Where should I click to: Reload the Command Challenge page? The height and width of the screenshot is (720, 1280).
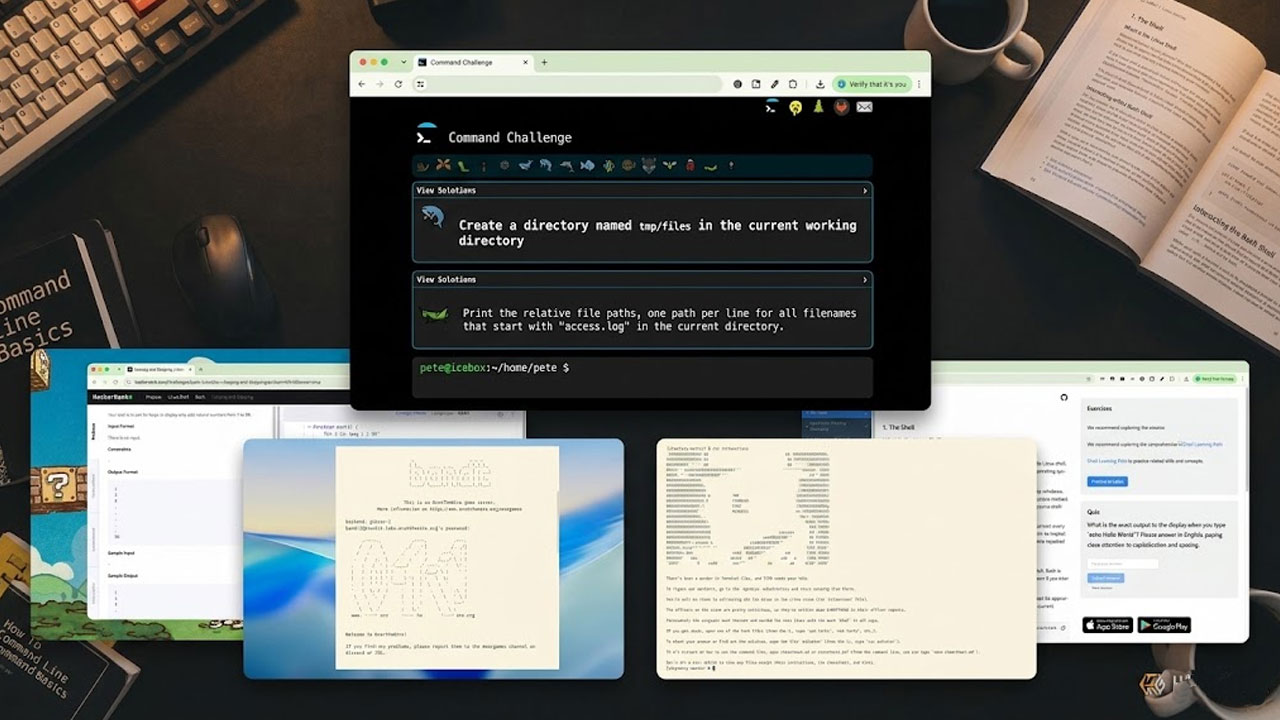coord(398,84)
